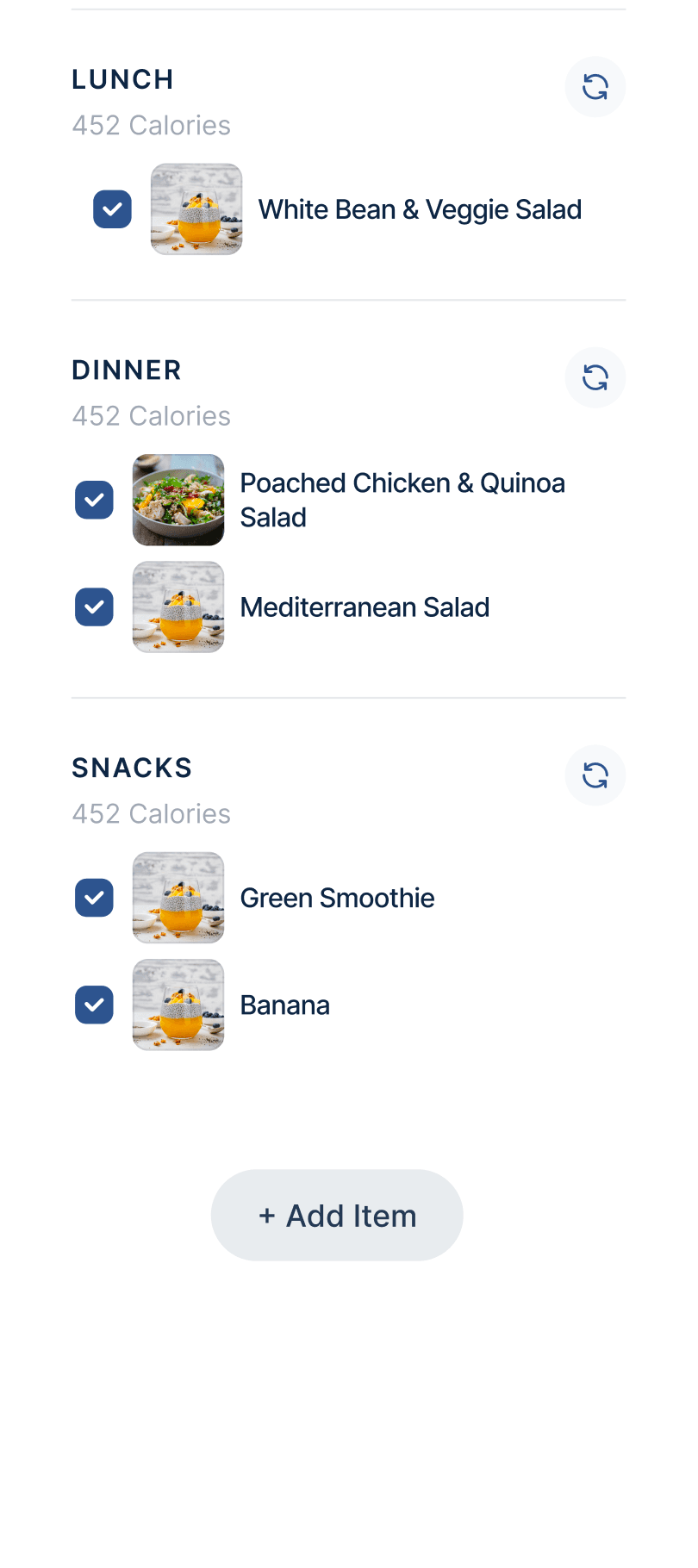This screenshot has height=1568, width=698.
Task: Toggle Poached Chicken & Quinoa Salad checkbox
Action: 94,500
